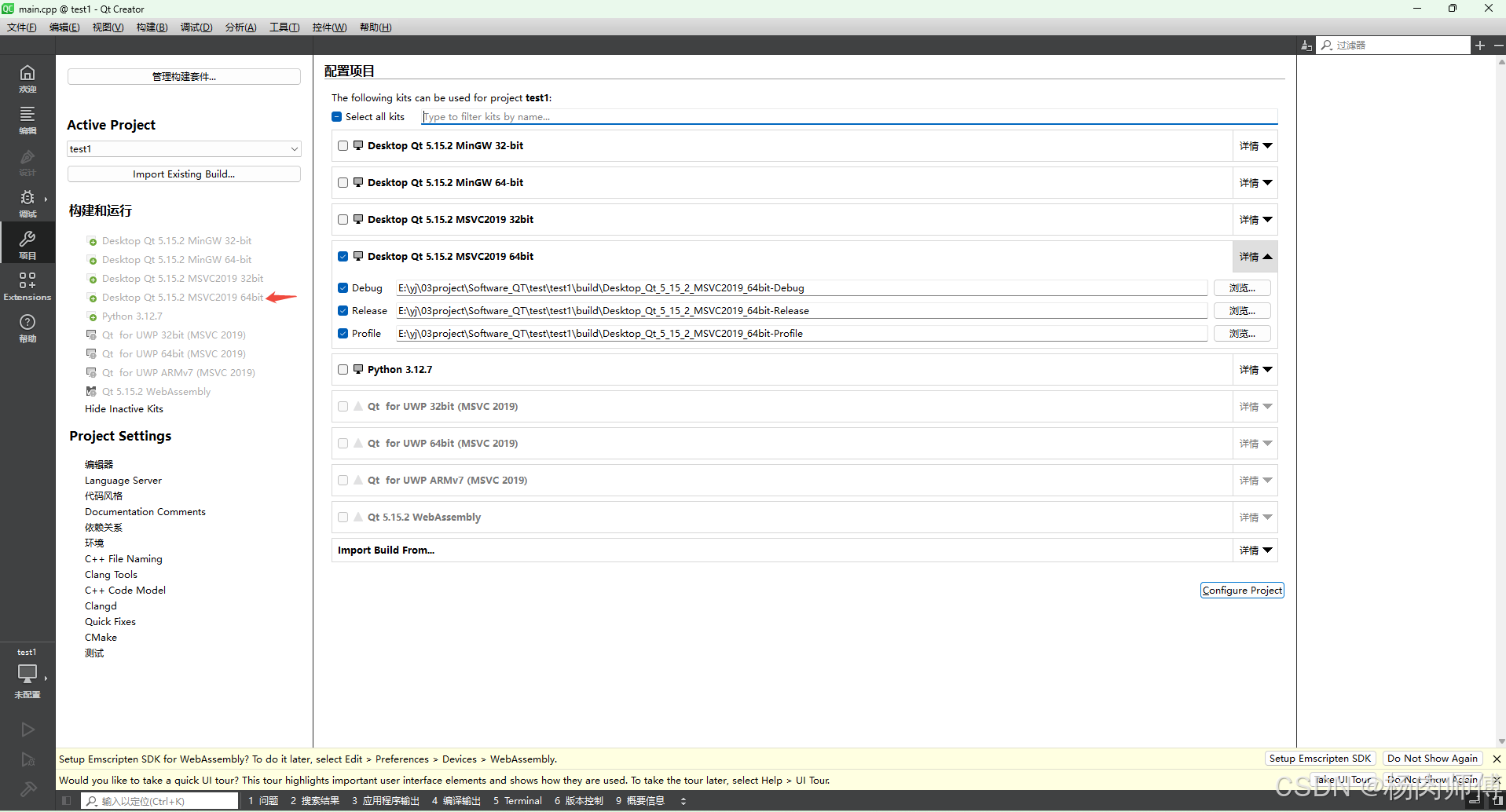Open the 编辑(E) menu
The width and height of the screenshot is (1506, 812).
64,27
